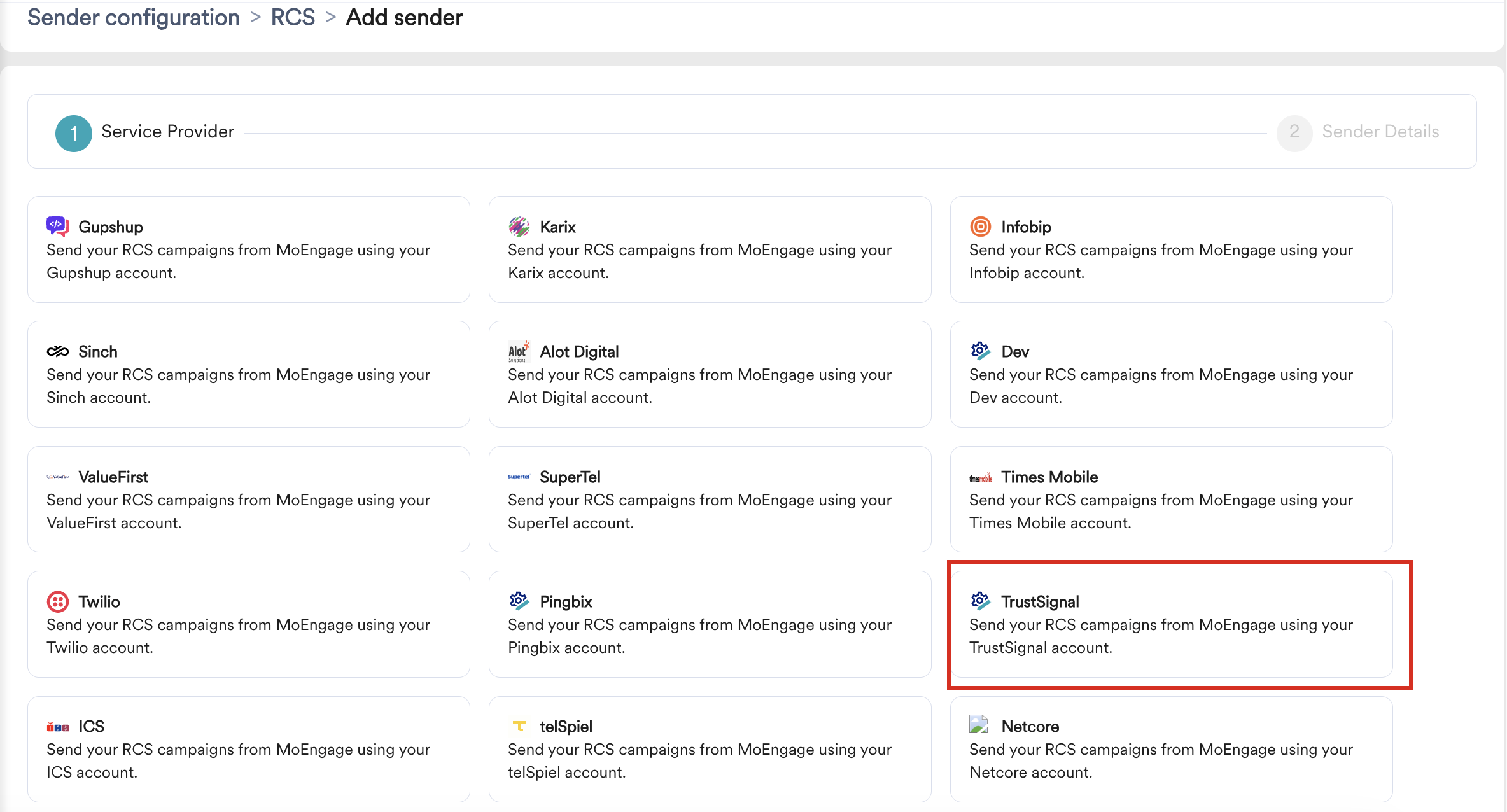Click the Service Provider step label
Image resolution: width=1507 pixels, height=812 pixels.
pos(168,132)
